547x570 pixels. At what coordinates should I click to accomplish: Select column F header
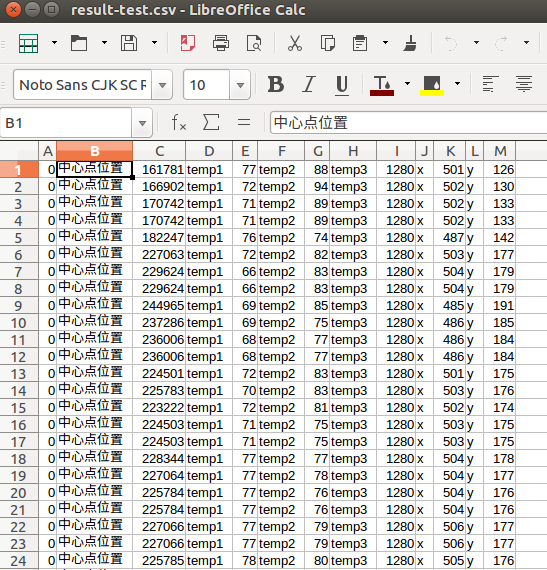[282, 151]
